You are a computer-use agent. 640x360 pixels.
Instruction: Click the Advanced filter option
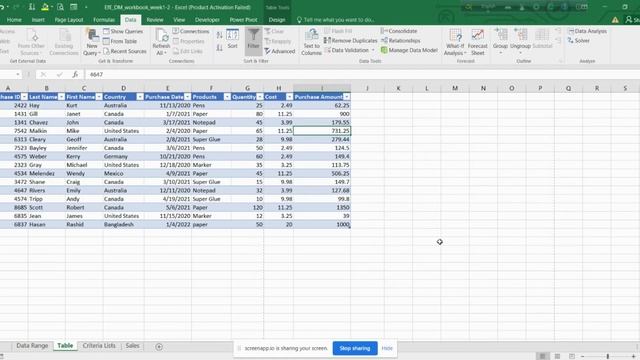(x=280, y=51)
